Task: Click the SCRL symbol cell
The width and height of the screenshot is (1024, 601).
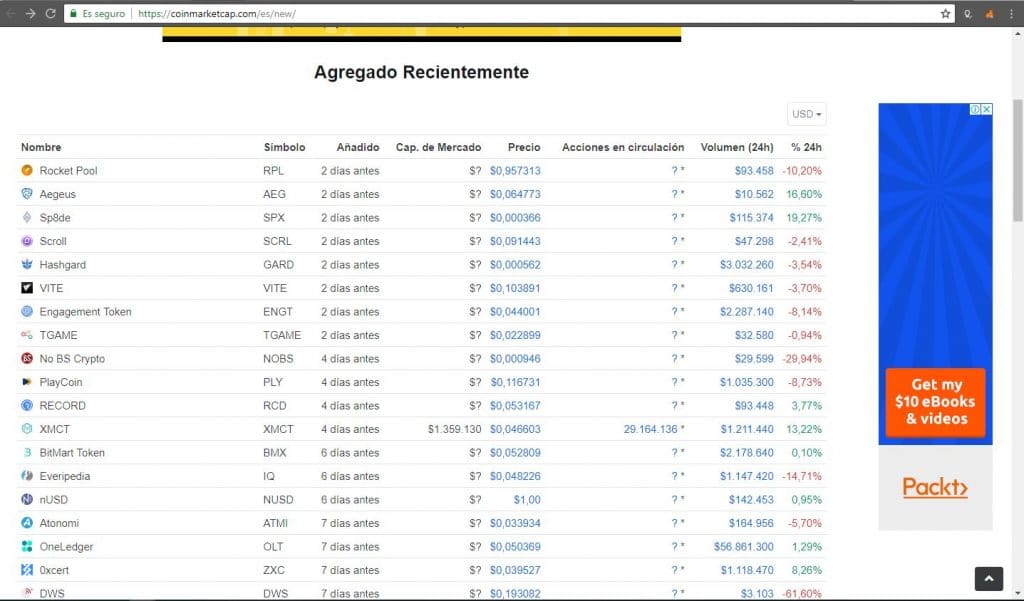Action: click(x=278, y=241)
